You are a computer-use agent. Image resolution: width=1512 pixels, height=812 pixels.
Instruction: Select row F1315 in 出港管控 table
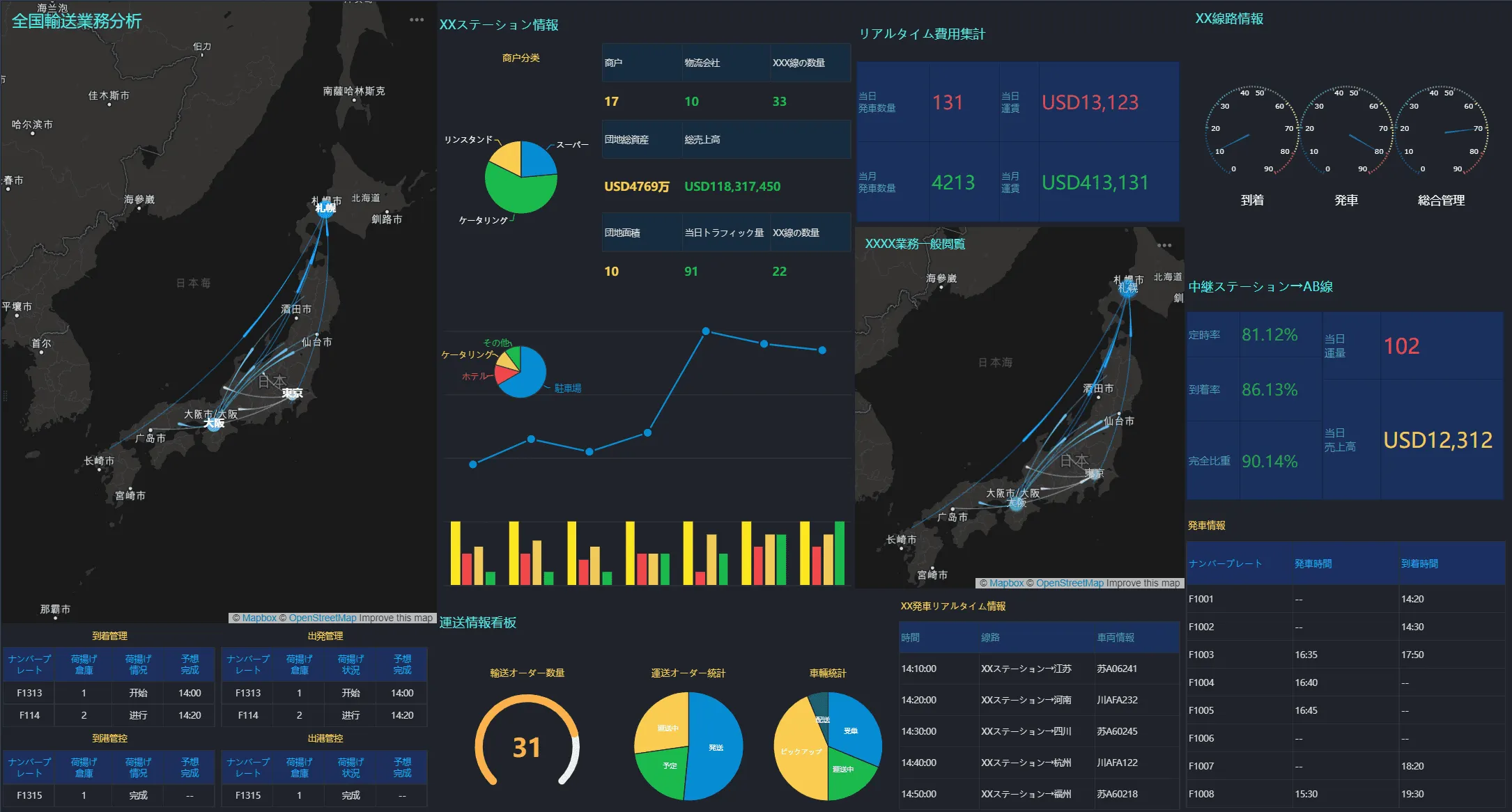[324, 795]
